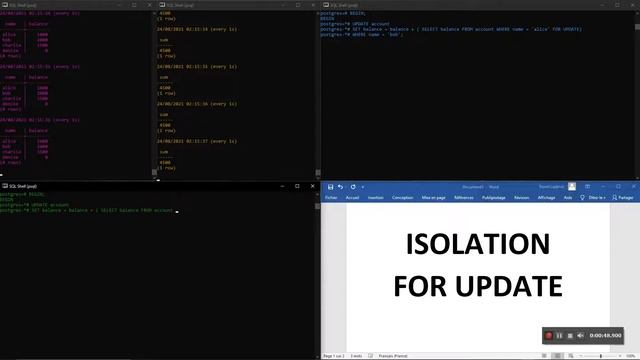Click the 100% zoom level in Word

pyautogui.click(x=631, y=356)
